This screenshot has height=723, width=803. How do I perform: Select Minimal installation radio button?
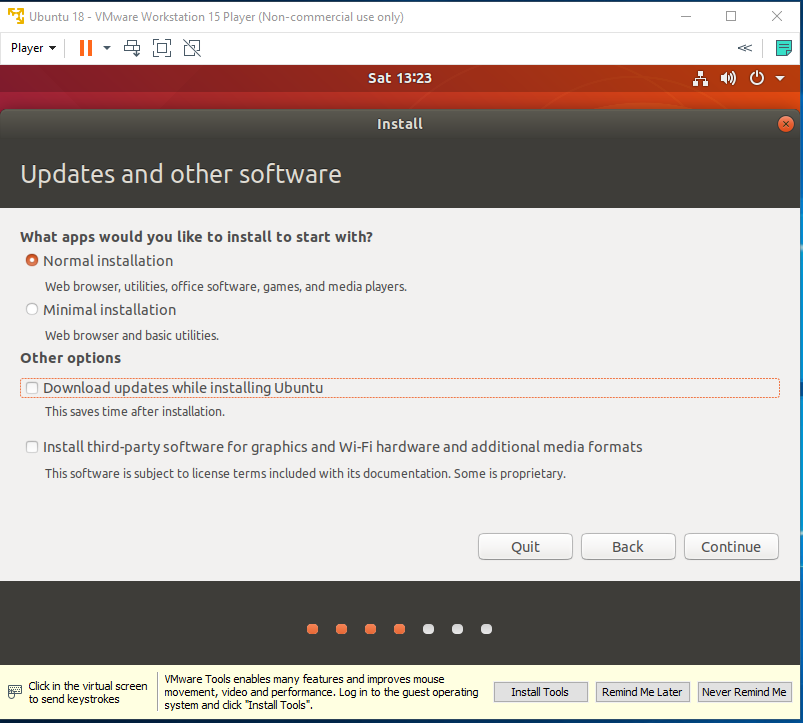[32, 309]
